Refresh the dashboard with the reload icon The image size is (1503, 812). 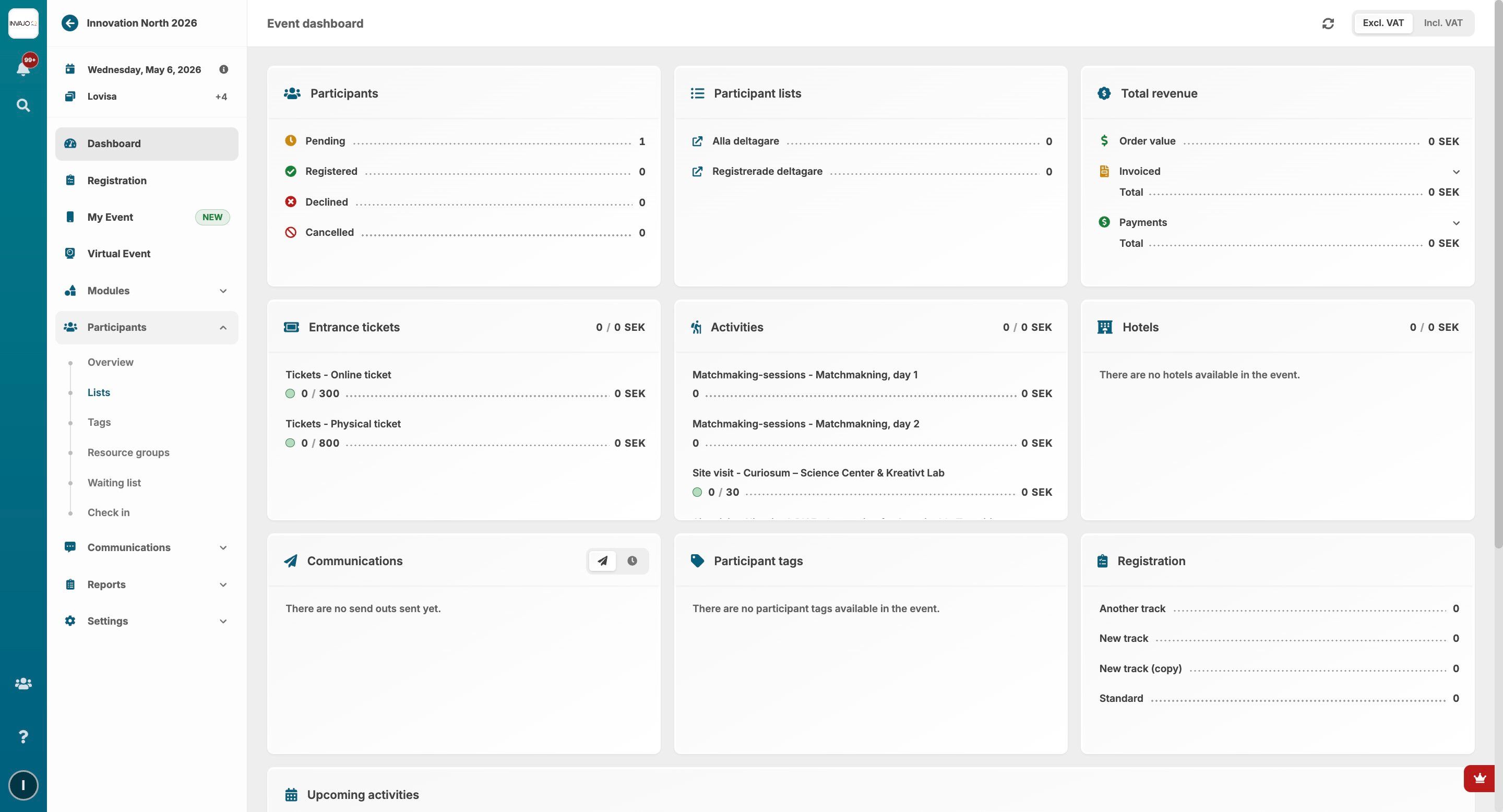point(1328,23)
